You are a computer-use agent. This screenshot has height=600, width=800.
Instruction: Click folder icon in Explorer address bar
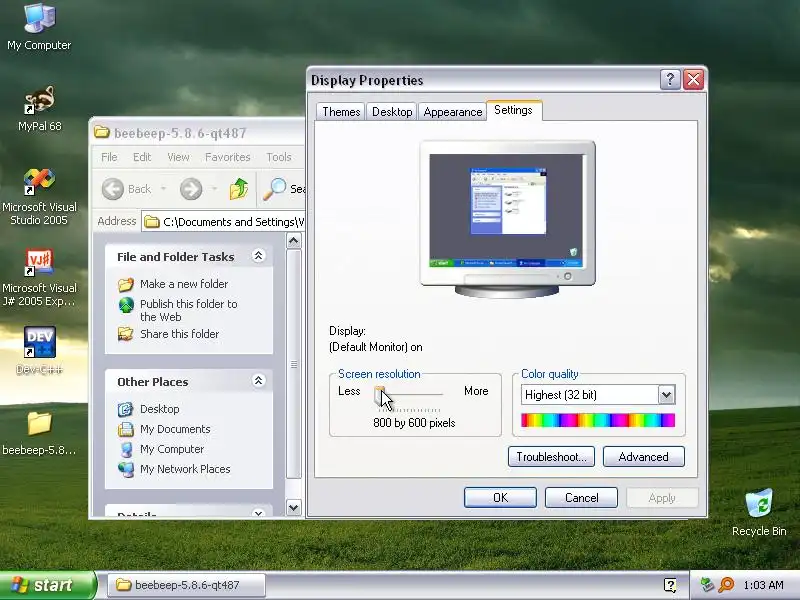click(x=152, y=222)
